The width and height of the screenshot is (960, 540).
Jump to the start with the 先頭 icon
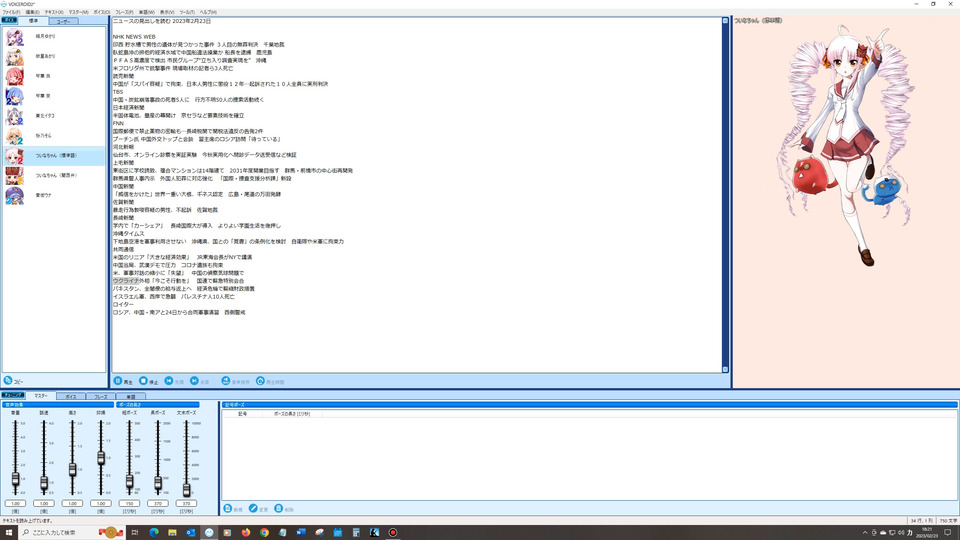click(x=169, y=381)
